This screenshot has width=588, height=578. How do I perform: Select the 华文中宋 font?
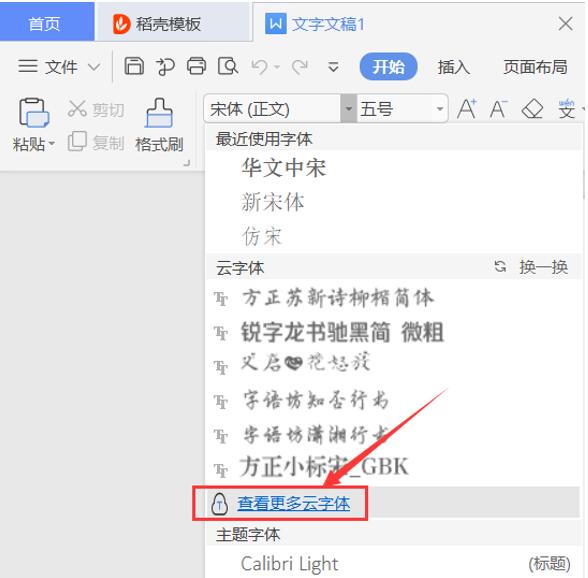coord(284,168)
